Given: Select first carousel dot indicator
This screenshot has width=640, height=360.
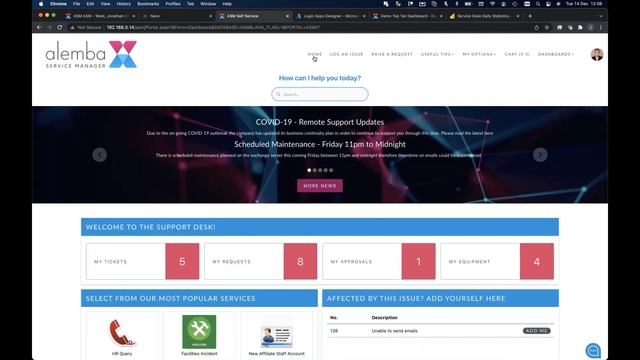Looking at the screenshot, I should click(309, 170).
